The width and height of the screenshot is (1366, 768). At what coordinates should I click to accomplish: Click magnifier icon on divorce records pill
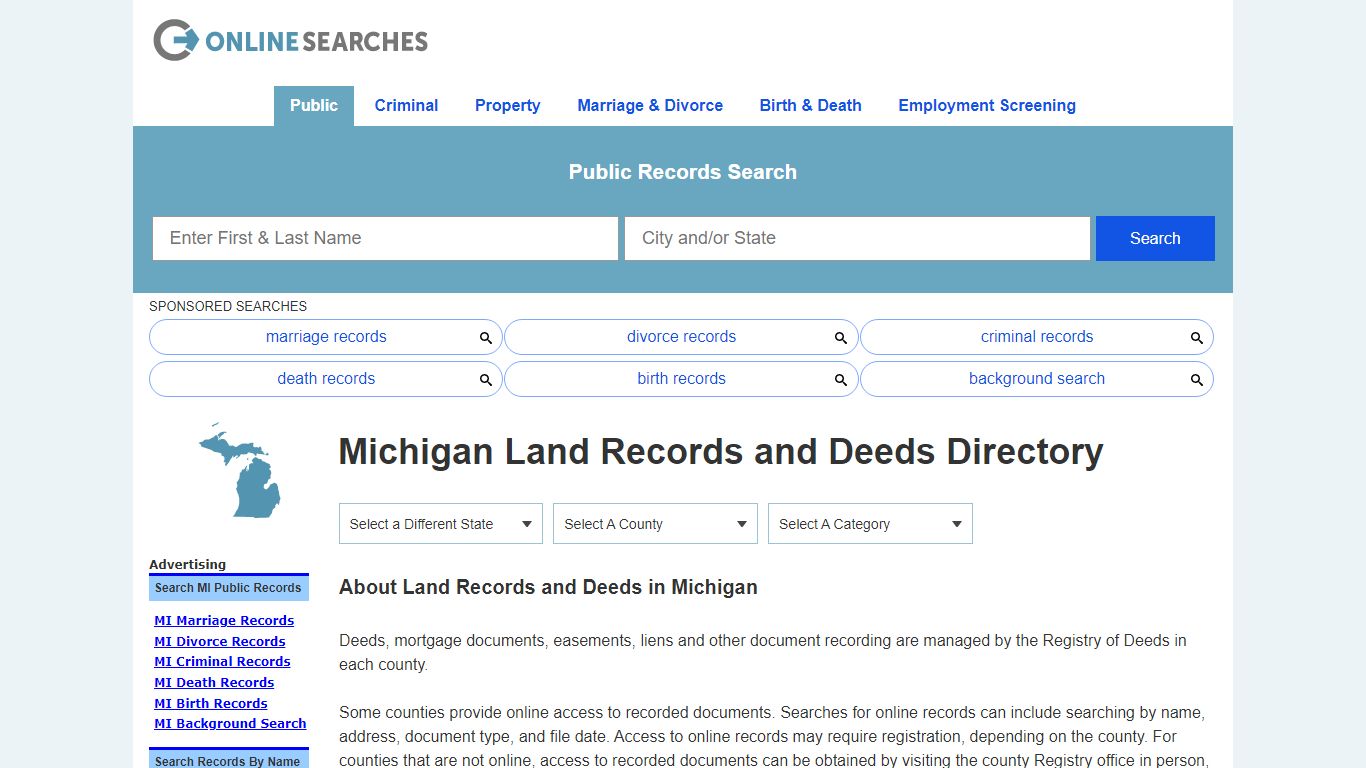pyautogui.click(x=841, y=338)
